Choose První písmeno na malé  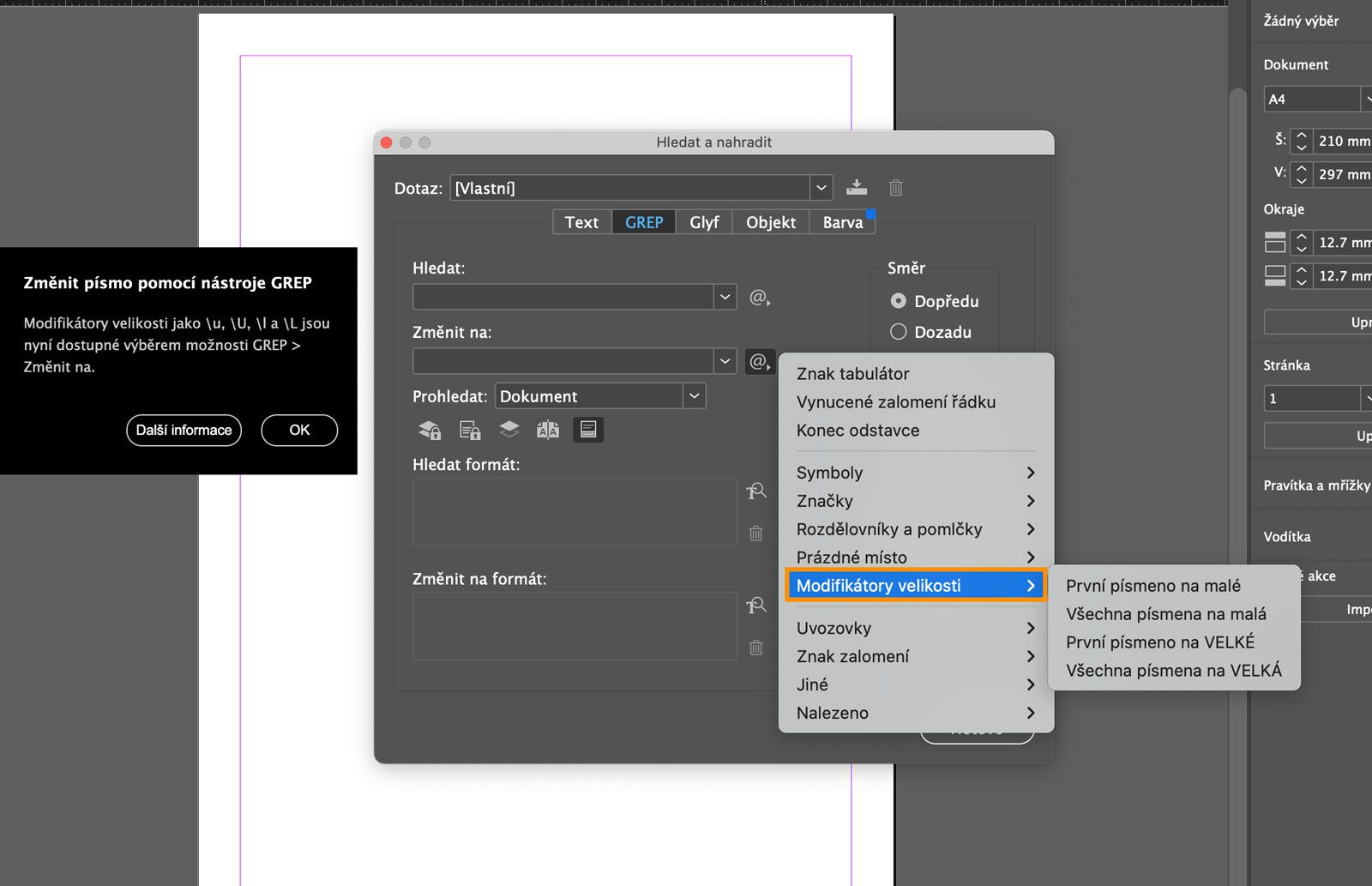[1174, 586]
